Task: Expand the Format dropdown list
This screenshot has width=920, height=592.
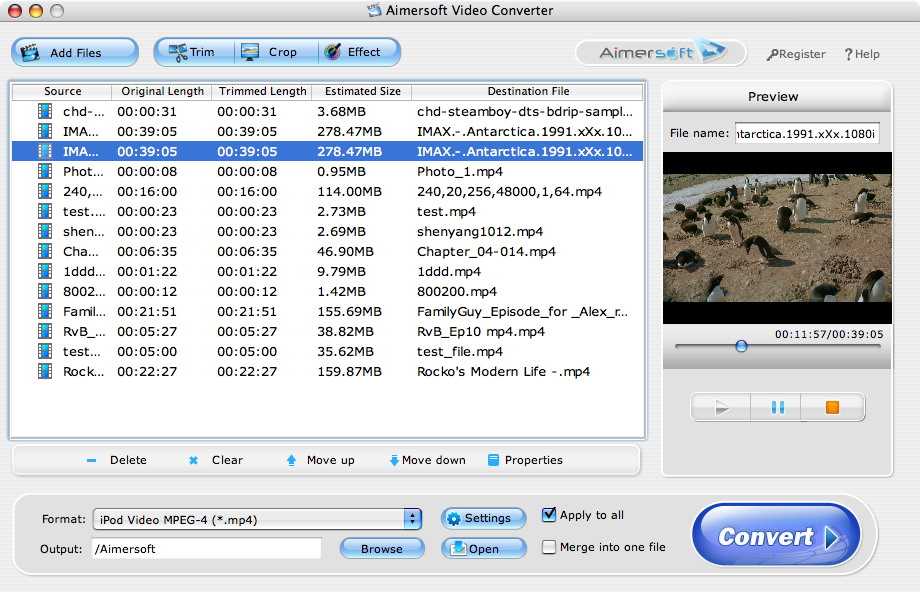Action: (x=412, y=518)
